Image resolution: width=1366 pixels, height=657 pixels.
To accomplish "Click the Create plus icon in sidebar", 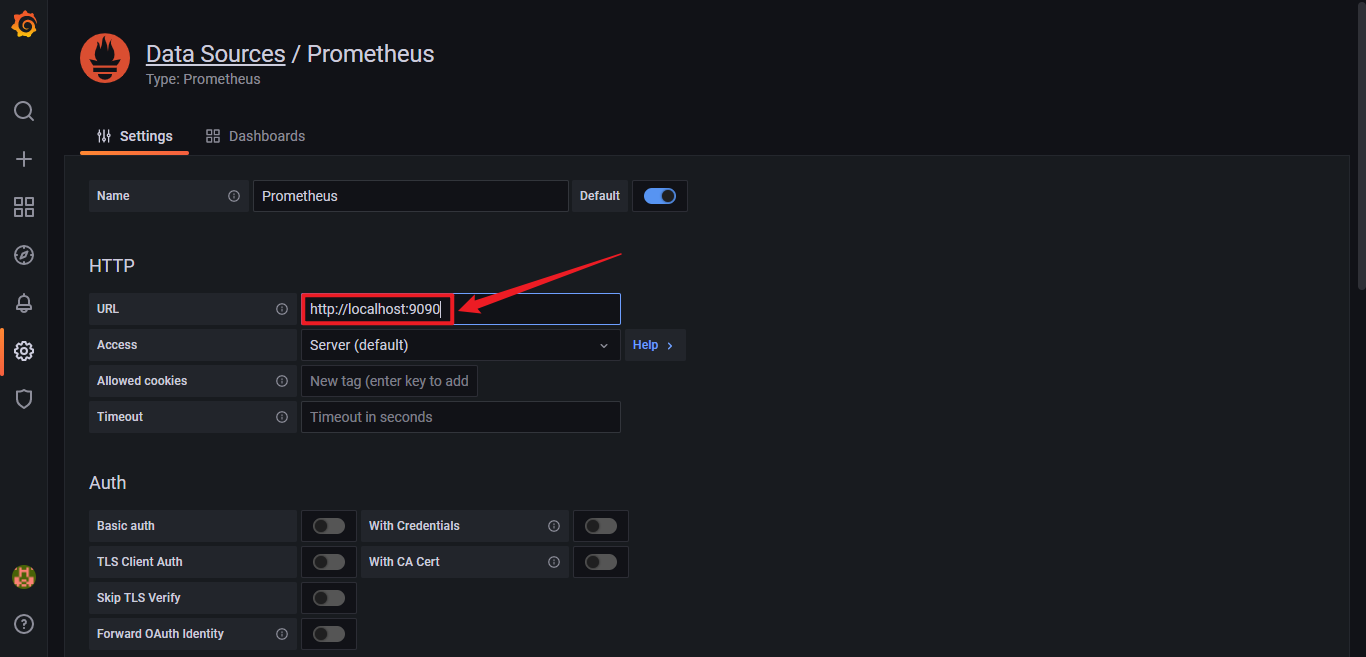I will click(x=24, y=159).
